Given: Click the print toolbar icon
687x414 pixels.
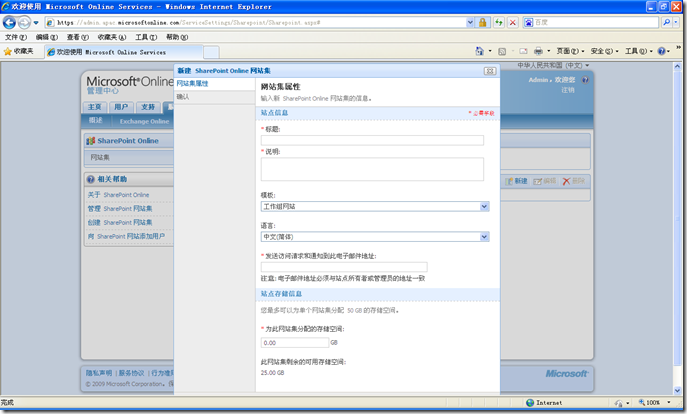Looking at the screenshot, I should pyautogui.click(x=538, y=51).
